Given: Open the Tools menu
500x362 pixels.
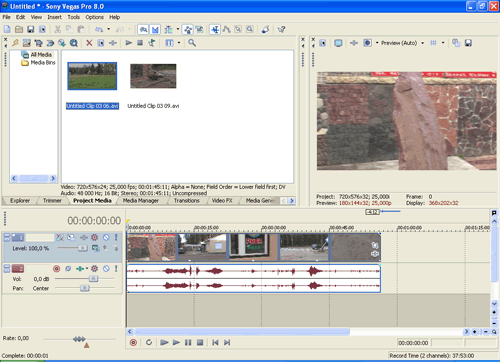Looking at the screenshot, I should click(74, 17).
